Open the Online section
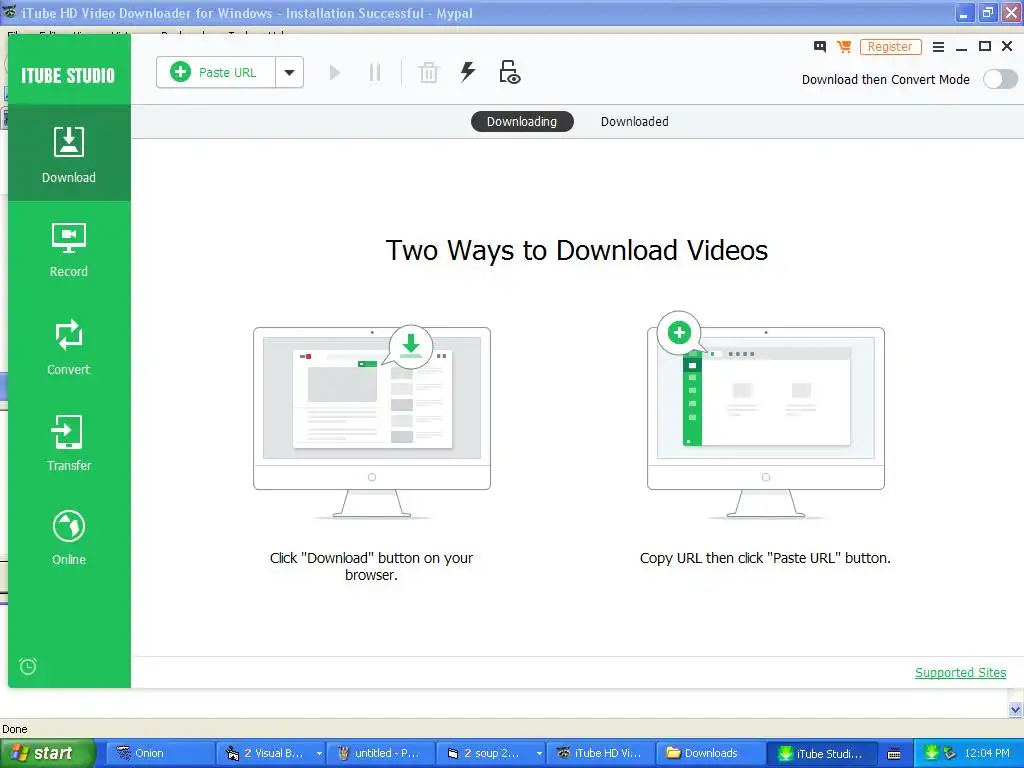The width and height of the screenshot is (1024, 768). click(69, 538)
